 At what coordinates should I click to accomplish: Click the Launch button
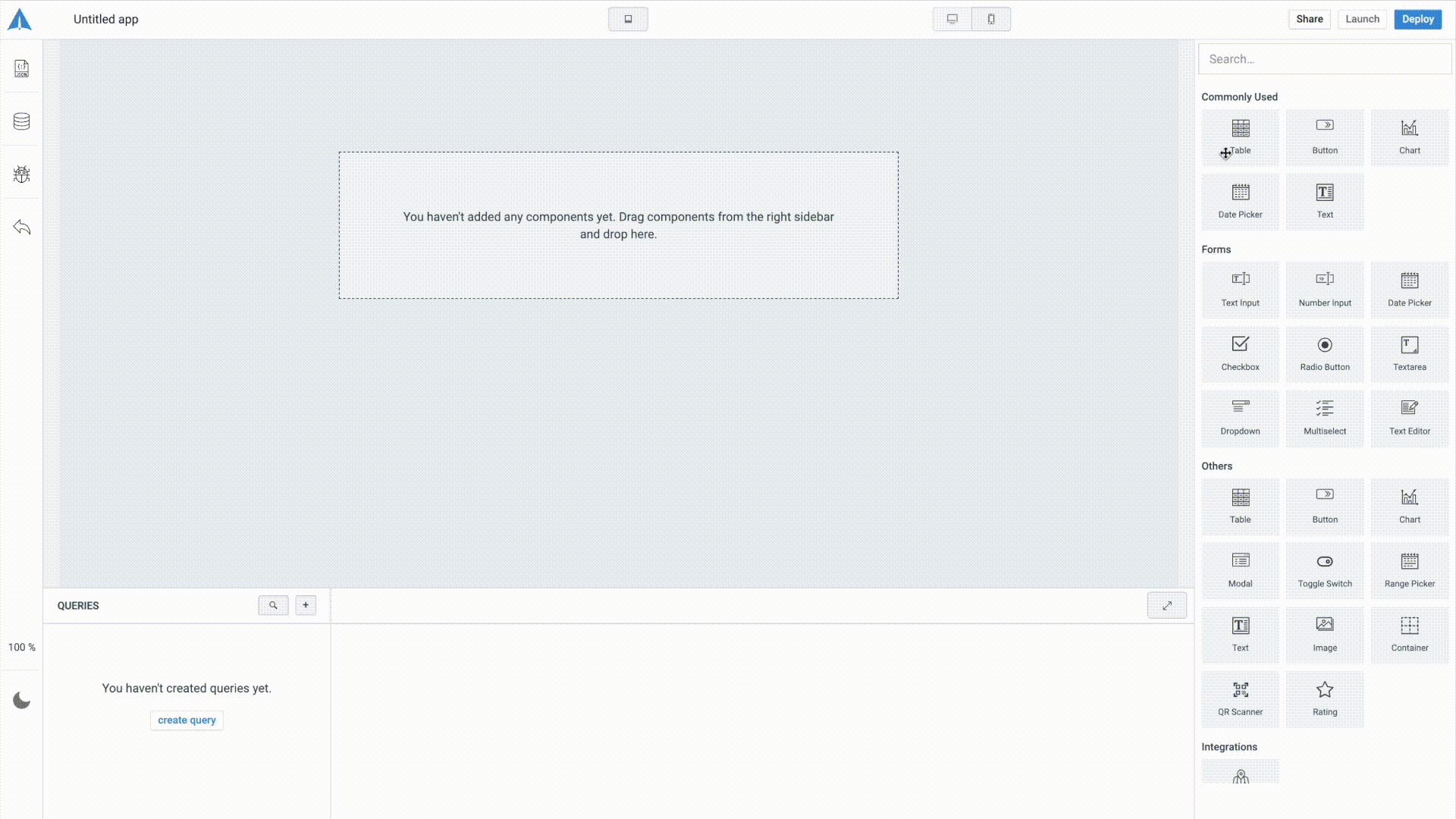click(x=1362, y=19)
